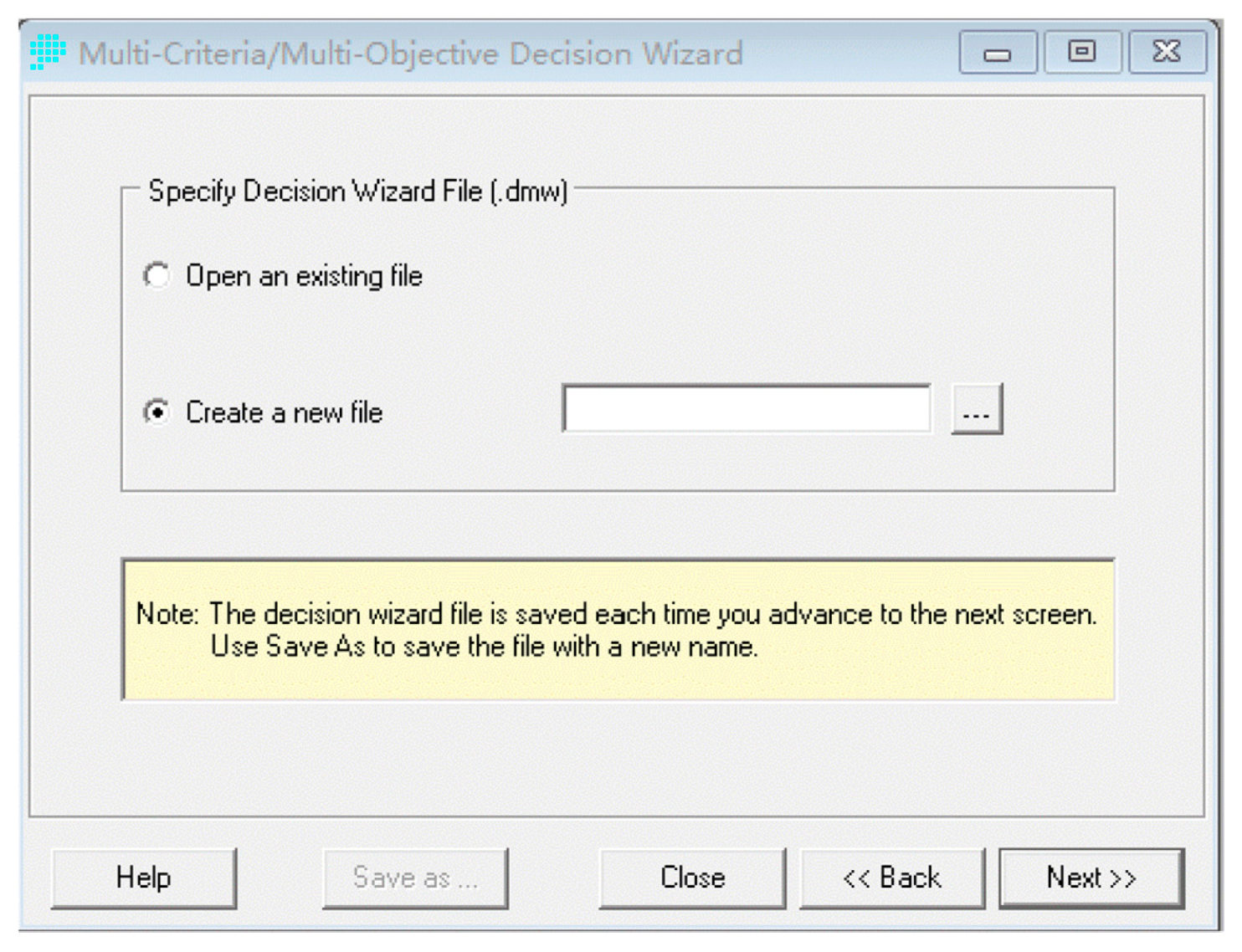The image size is (1242, 952).
Task: Click the 'Open an existing file' label text
Action: point(304,276)
